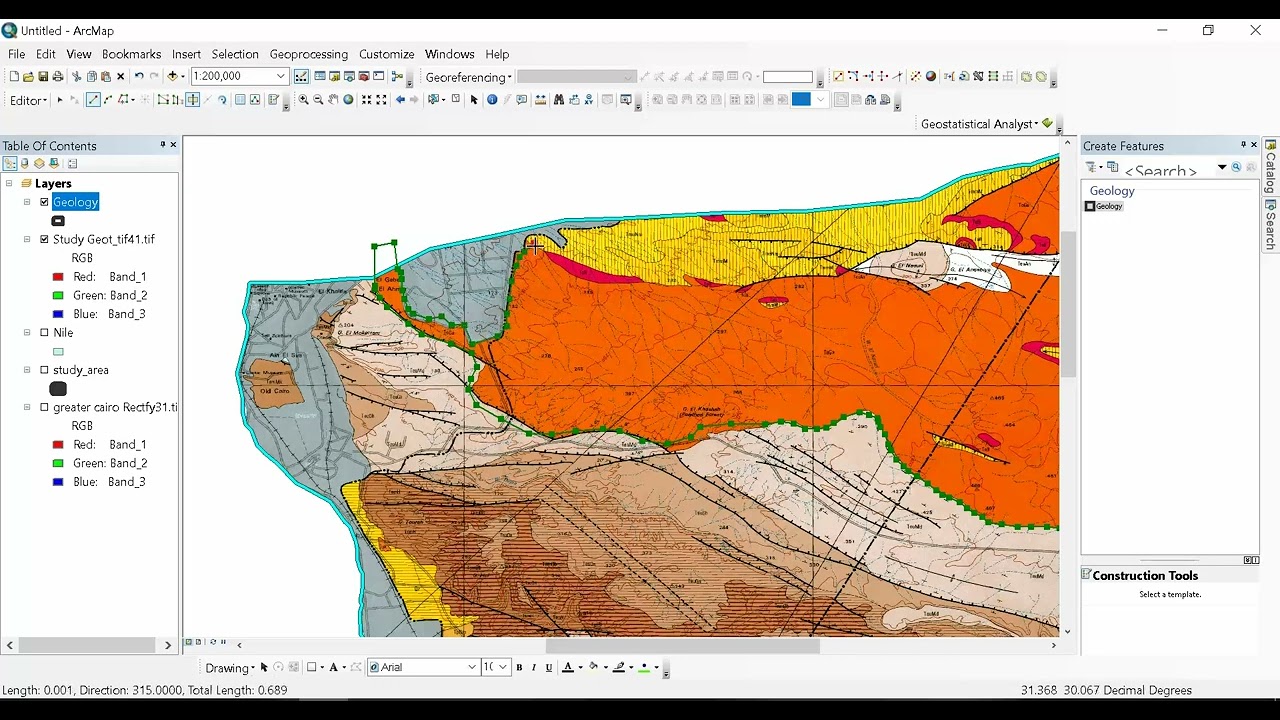Viewport: 1280px width, 720px height.
Task: Collapse the Study Geot_tif41.tif layer tree
Action: (27, 240)
